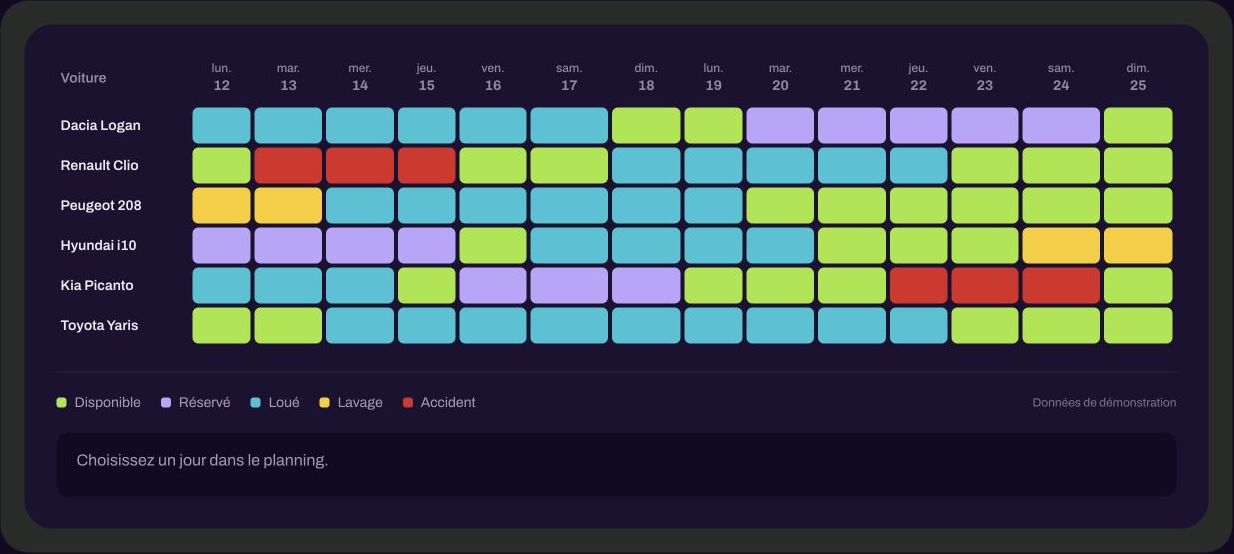This screenshot has width=1234, height=554.
Task: Click Renault Clio rented cell on jeu. 22
Action: 918,166
